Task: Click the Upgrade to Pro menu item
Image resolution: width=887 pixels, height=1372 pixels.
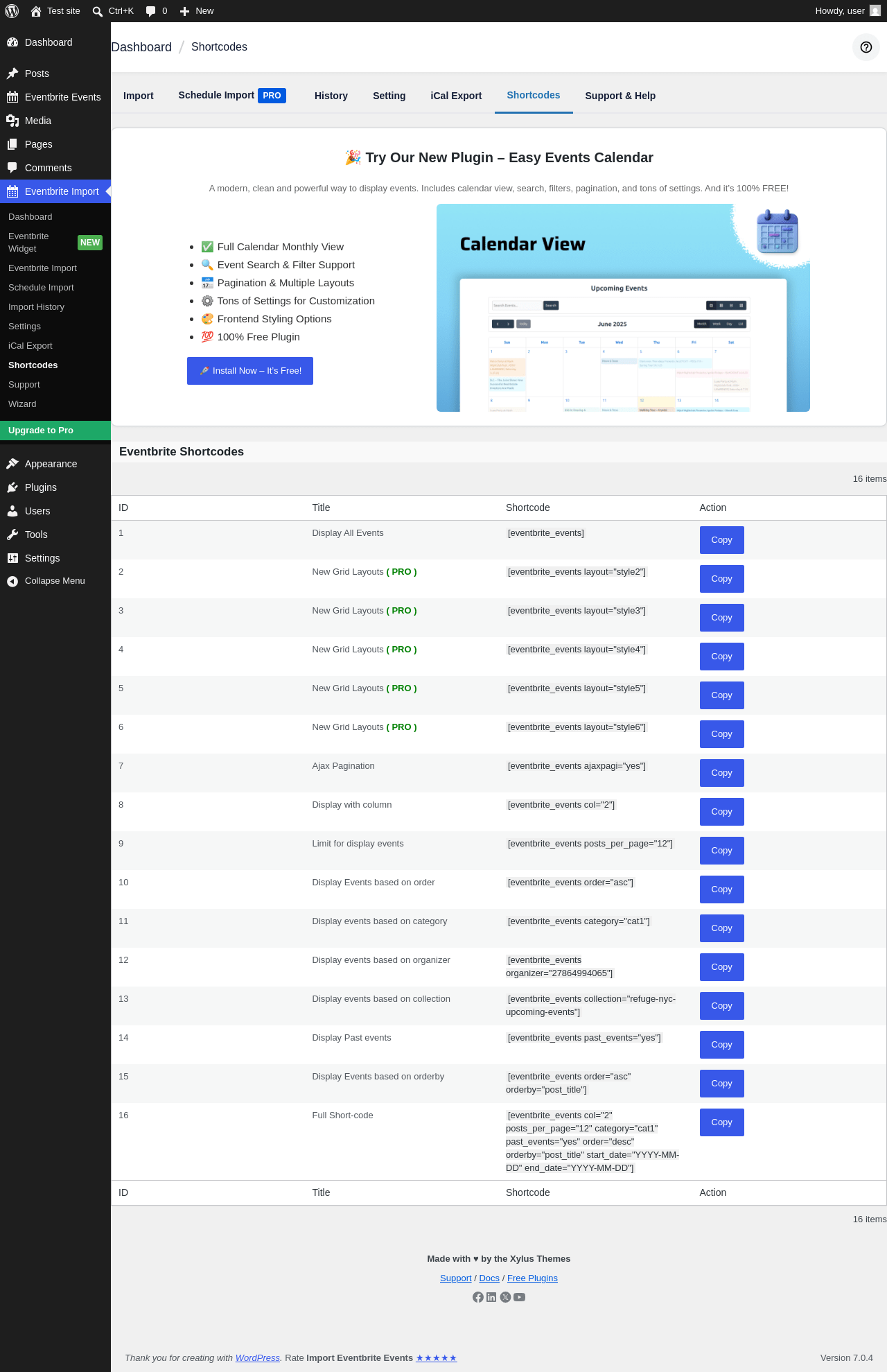Action: click(x=55, y=431)
